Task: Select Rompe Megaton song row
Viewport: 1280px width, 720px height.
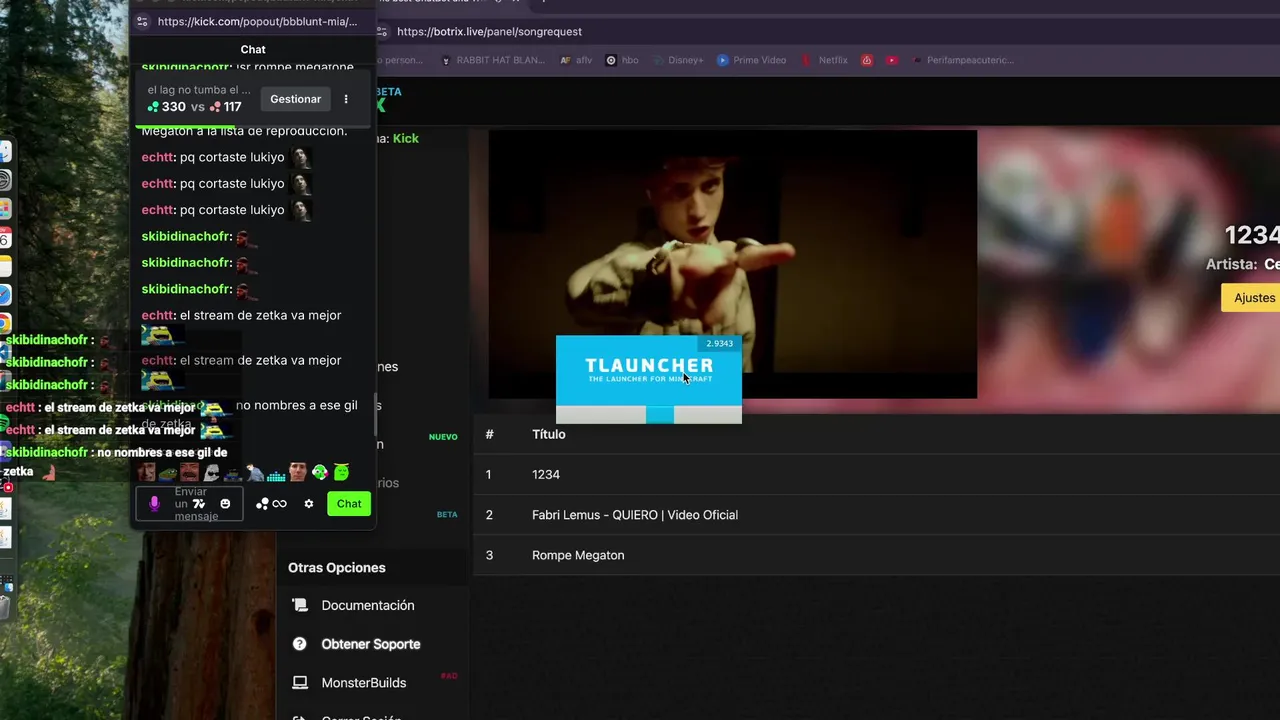Action: click(876, 555)
